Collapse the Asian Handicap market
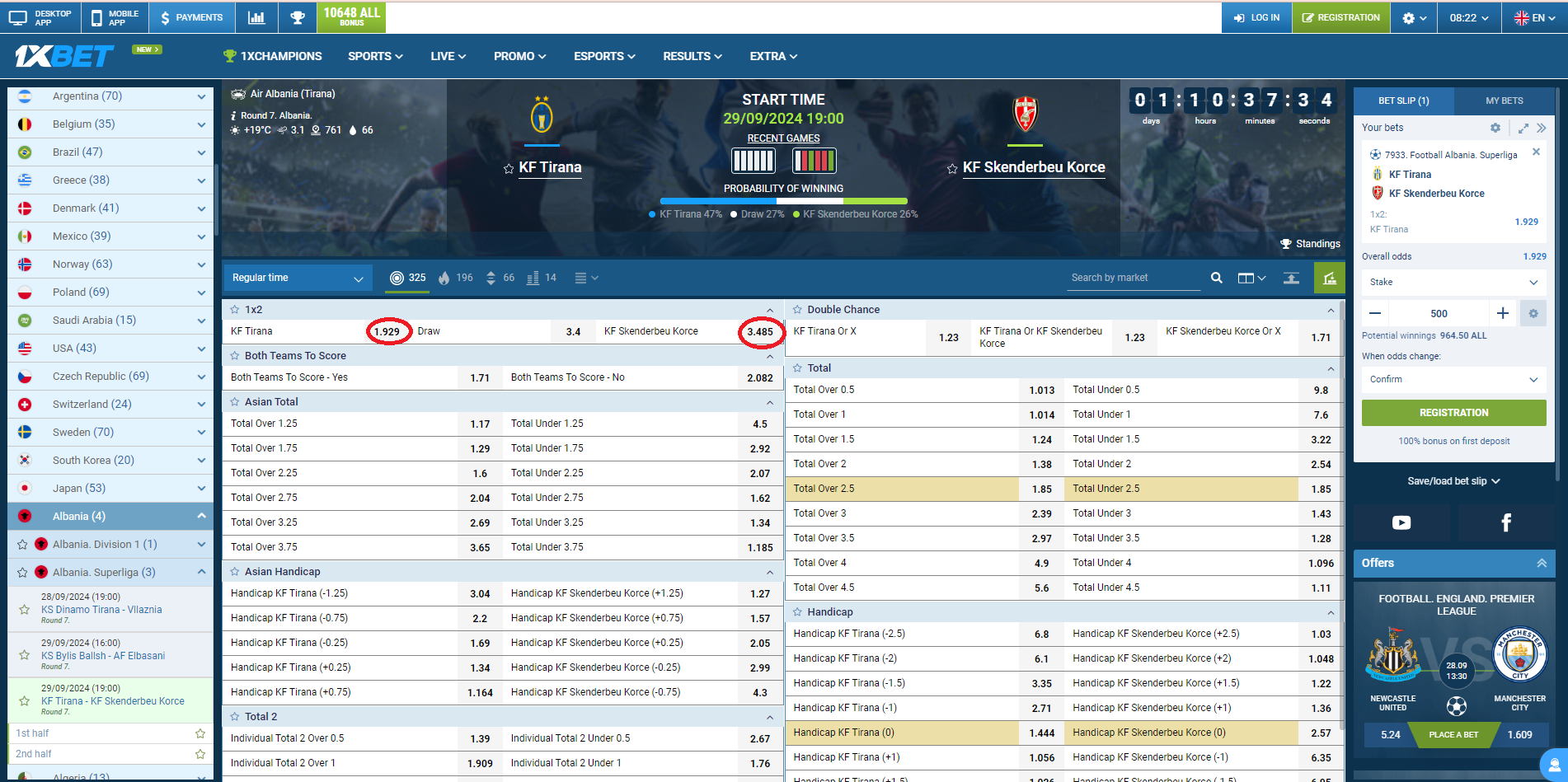Viewport: 1568px width, 782px height. (770, 572)
